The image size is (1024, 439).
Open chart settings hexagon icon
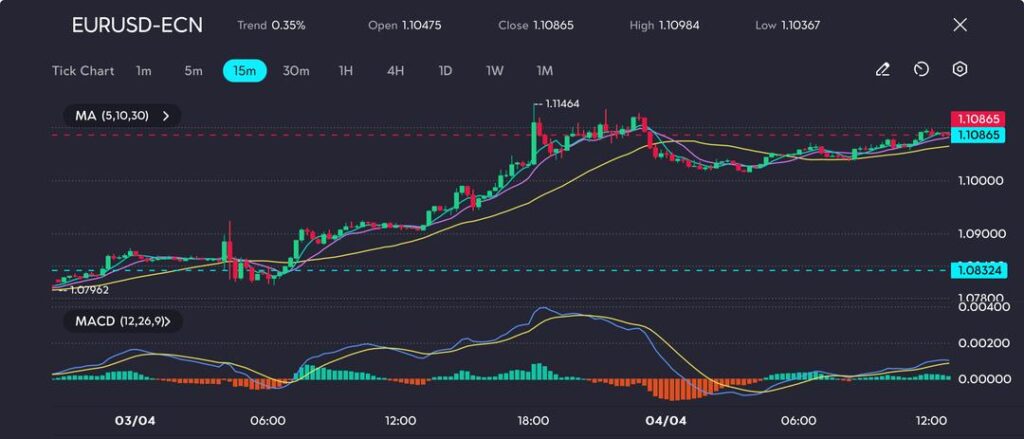tap(959, 70)
